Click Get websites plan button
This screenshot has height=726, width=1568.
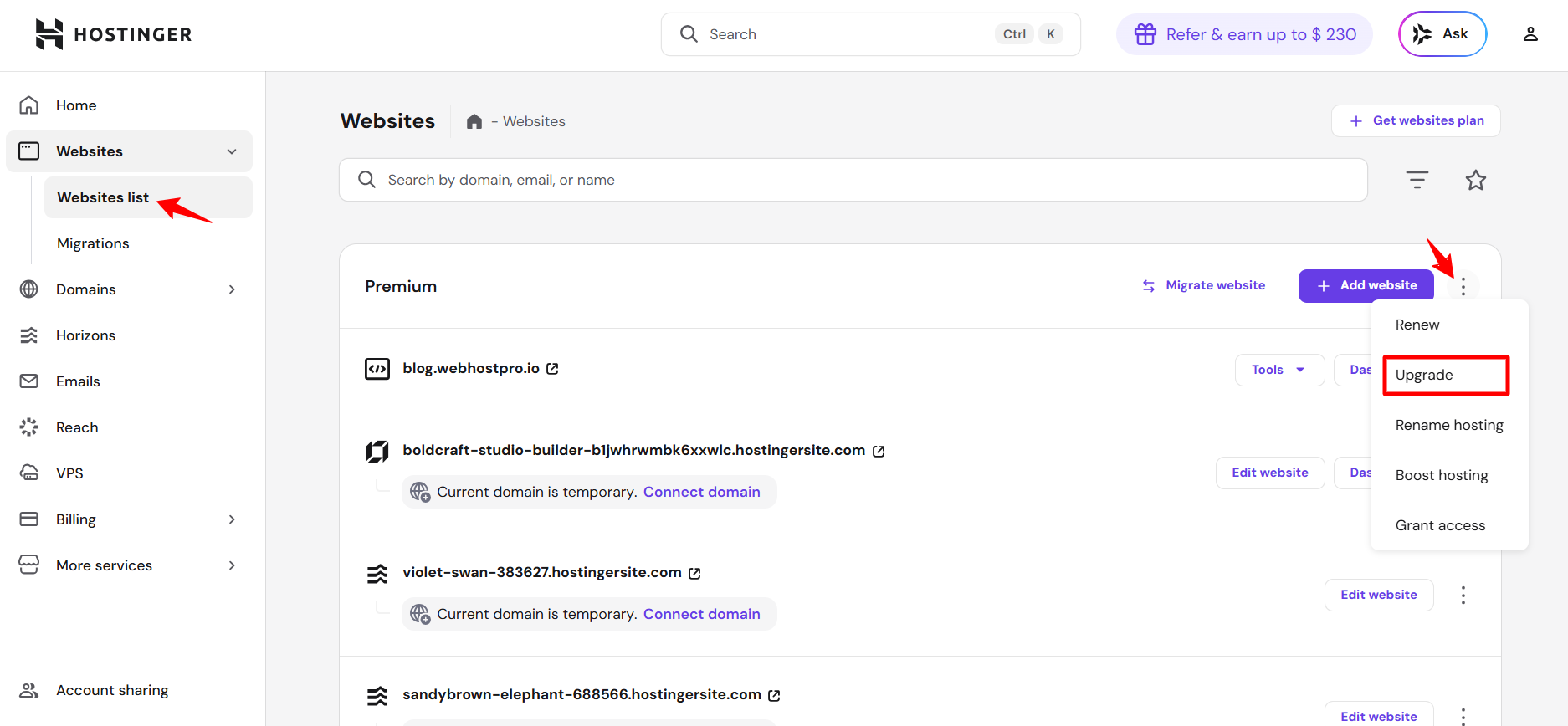pyautogui.click(x=1416, y=120)
